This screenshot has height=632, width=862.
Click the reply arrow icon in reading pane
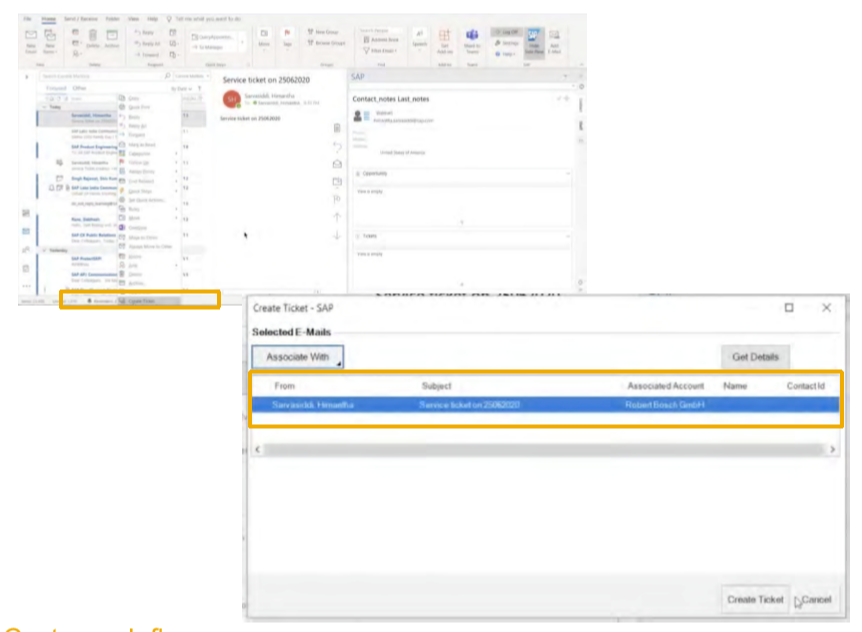pos(337,146)
